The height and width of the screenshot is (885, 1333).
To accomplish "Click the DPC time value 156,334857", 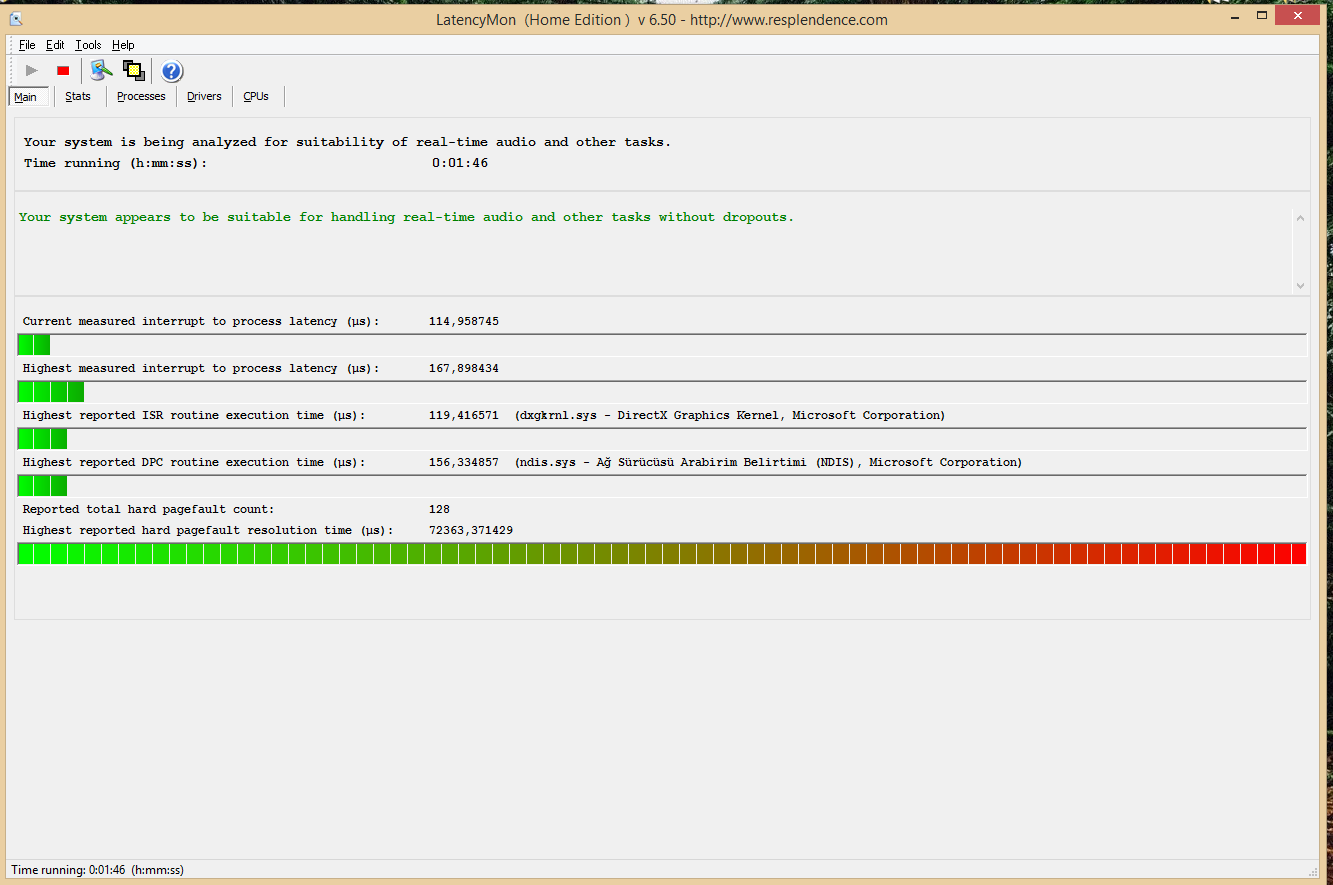I will [463, 462].
